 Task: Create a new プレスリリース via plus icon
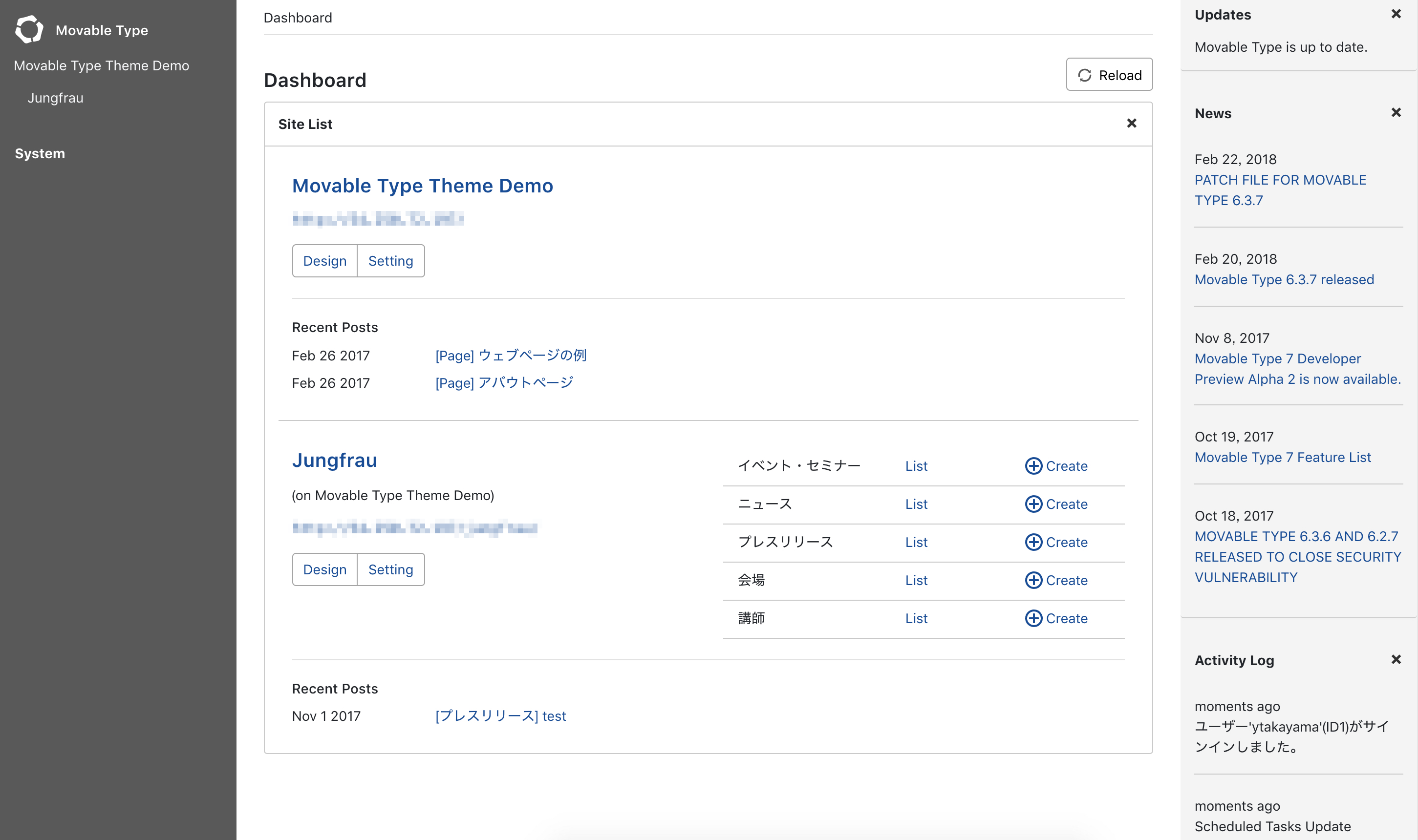point(1033,542)
